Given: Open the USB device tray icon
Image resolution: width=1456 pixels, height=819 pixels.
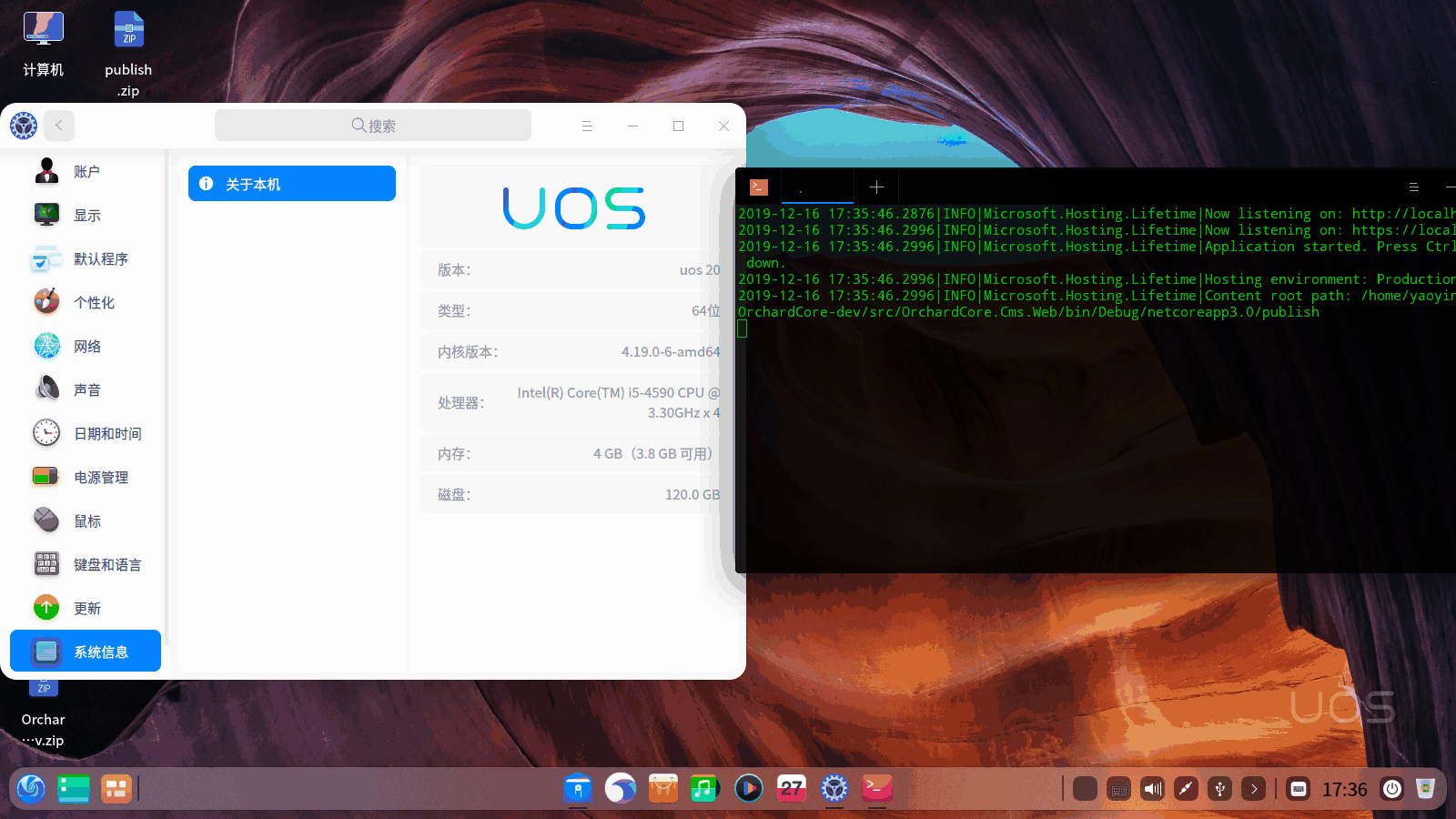Looking at the screenshot, I should (x=1220, y=789).
